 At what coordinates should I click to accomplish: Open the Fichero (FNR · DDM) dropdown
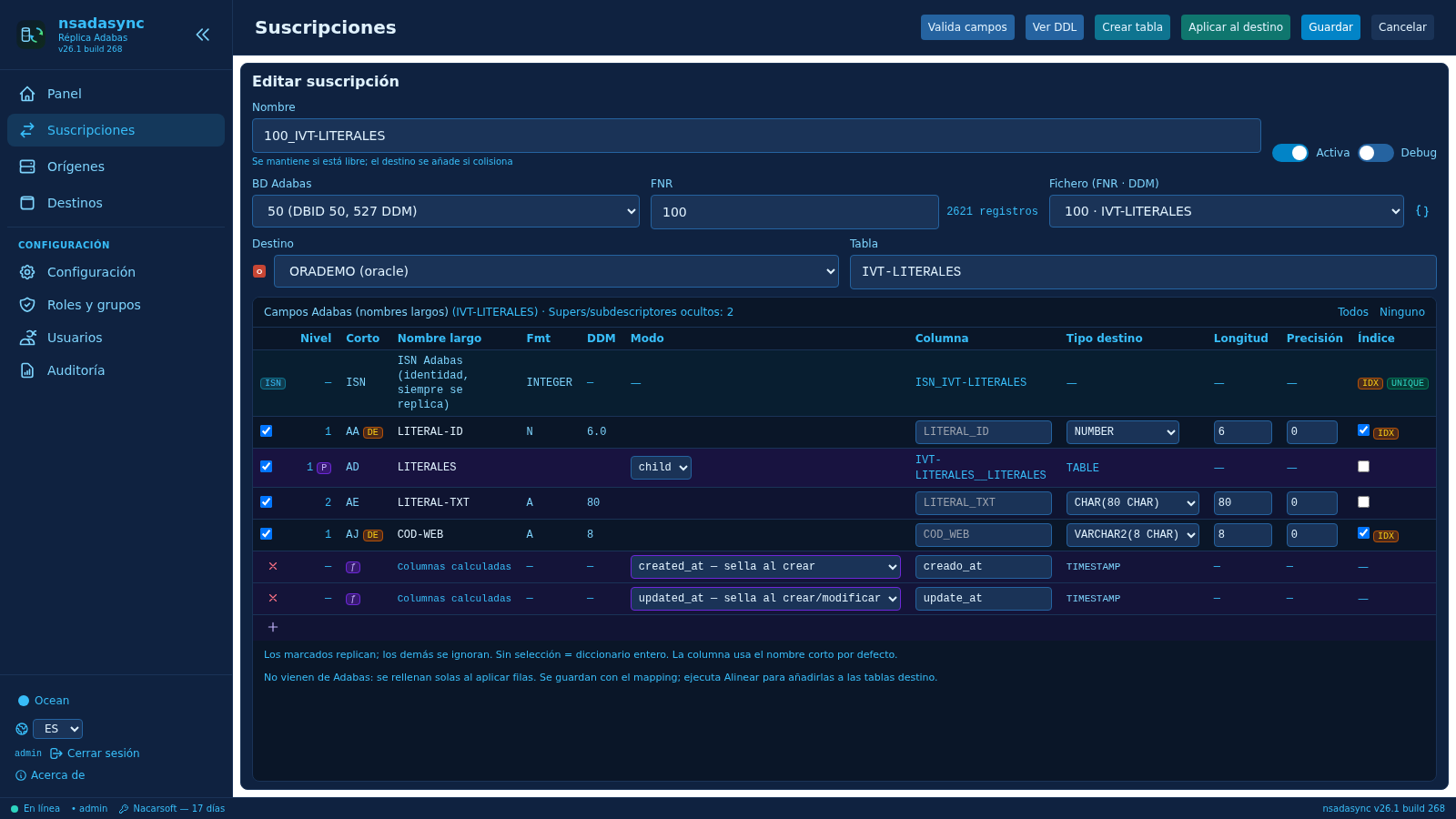tap(1227, 211)
